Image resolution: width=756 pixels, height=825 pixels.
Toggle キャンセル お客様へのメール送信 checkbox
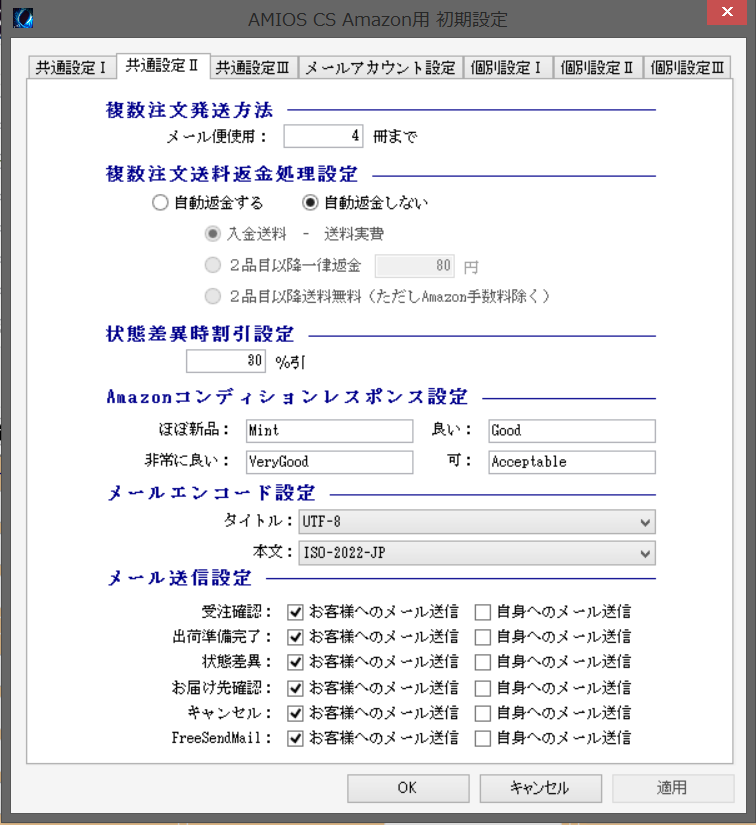pos(295,713)
